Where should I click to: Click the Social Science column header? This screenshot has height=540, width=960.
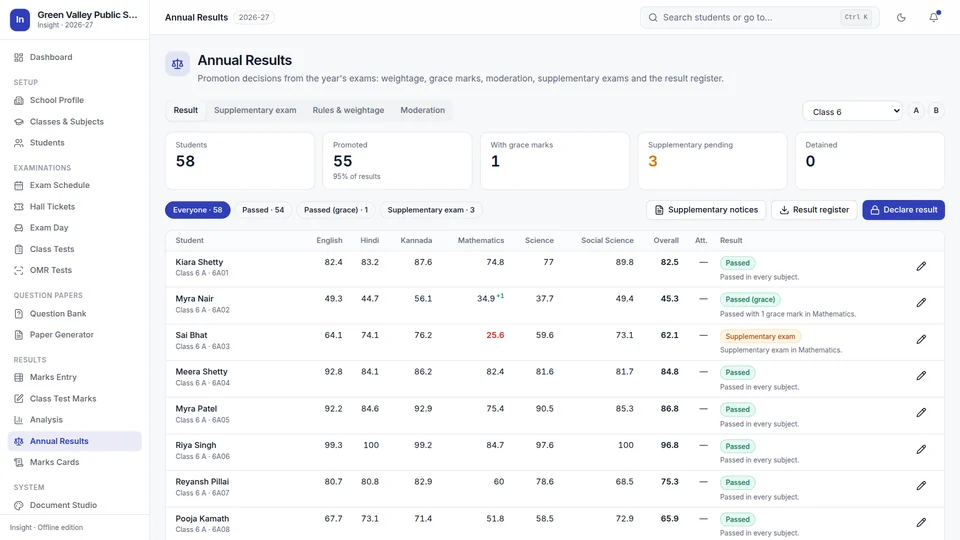[x=607, y=241]
